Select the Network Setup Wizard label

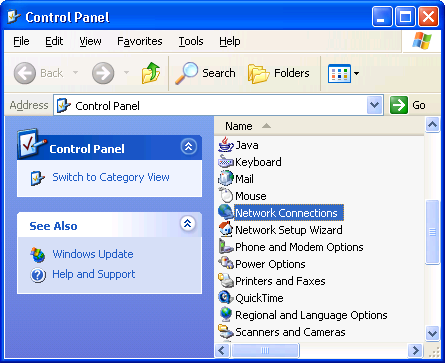click(x=289, y=230)
